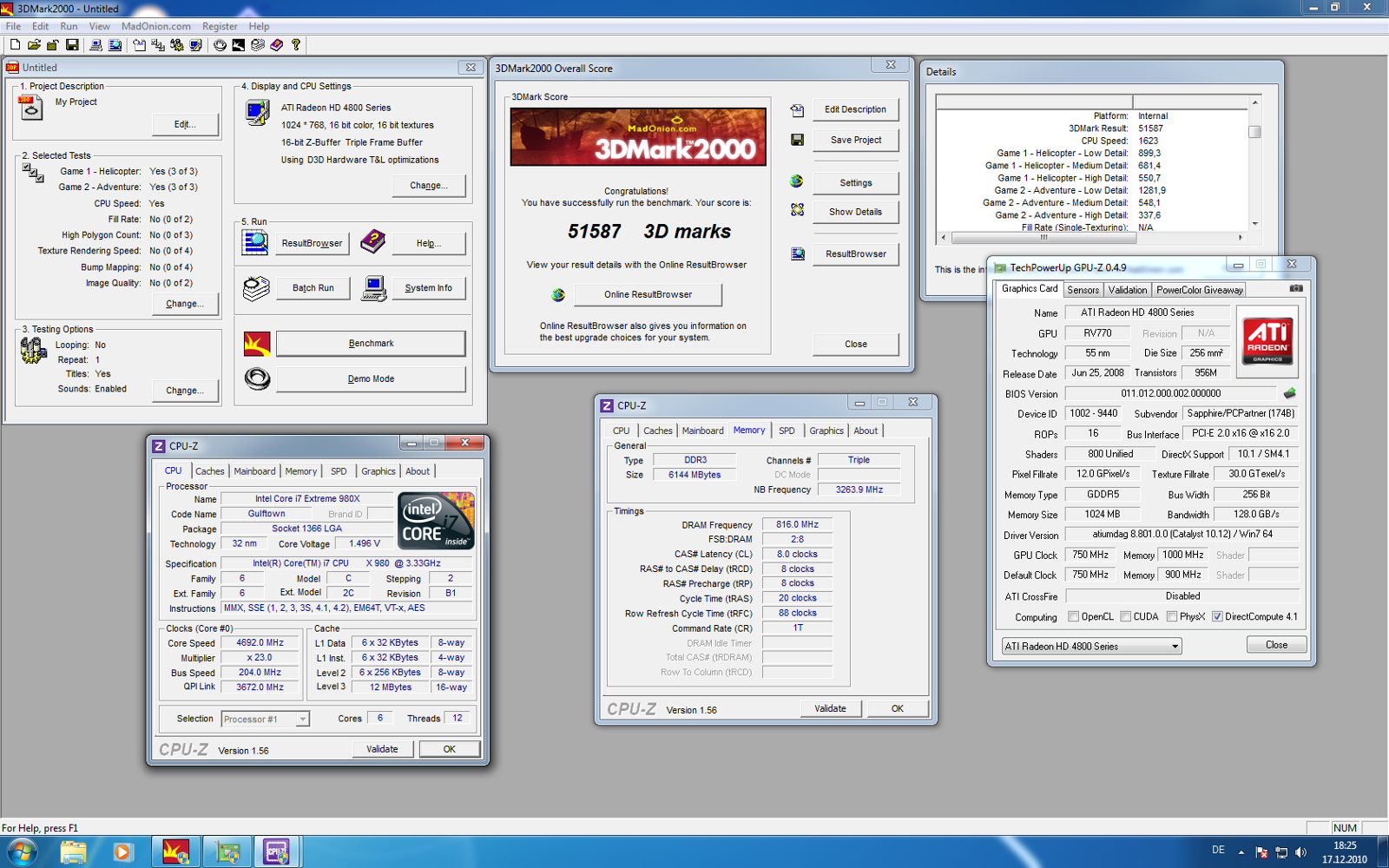Click the ResultBrowser magnifier toolbar icon
The width and height of the screenshot is (1389, 868).
click(115, 44)
